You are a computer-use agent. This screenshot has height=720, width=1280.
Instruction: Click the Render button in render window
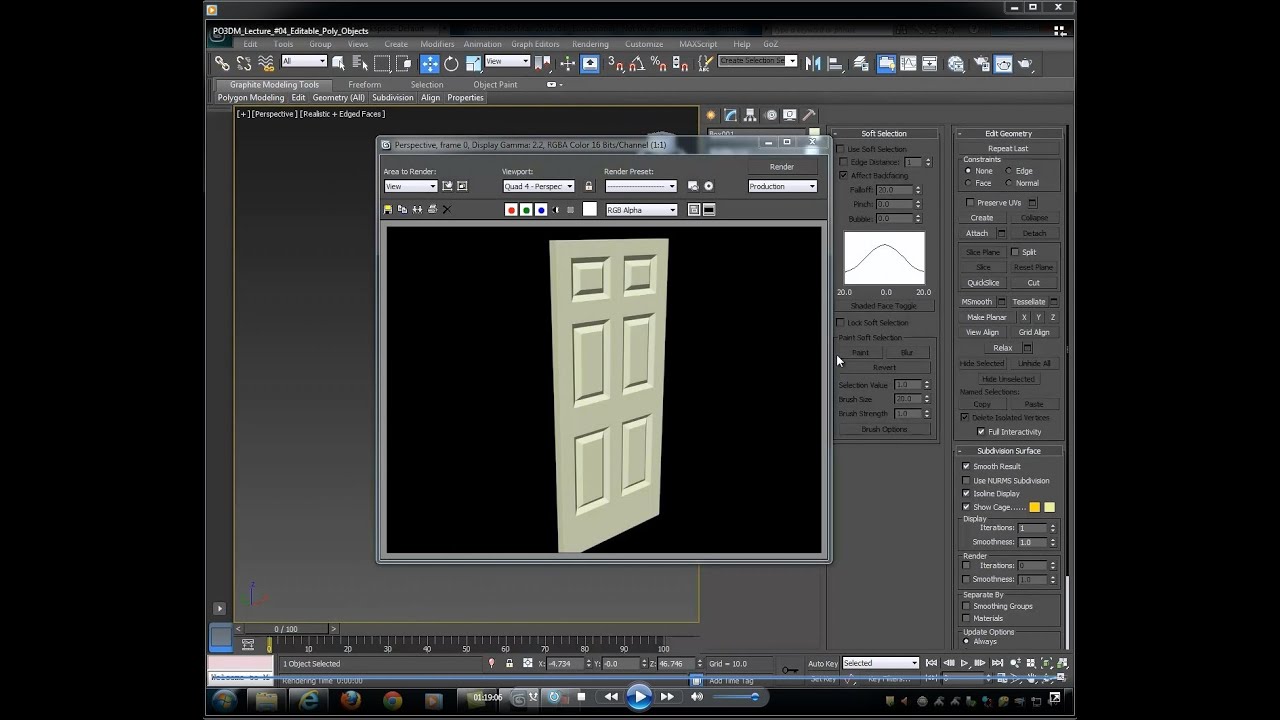(x=782, y=167)
